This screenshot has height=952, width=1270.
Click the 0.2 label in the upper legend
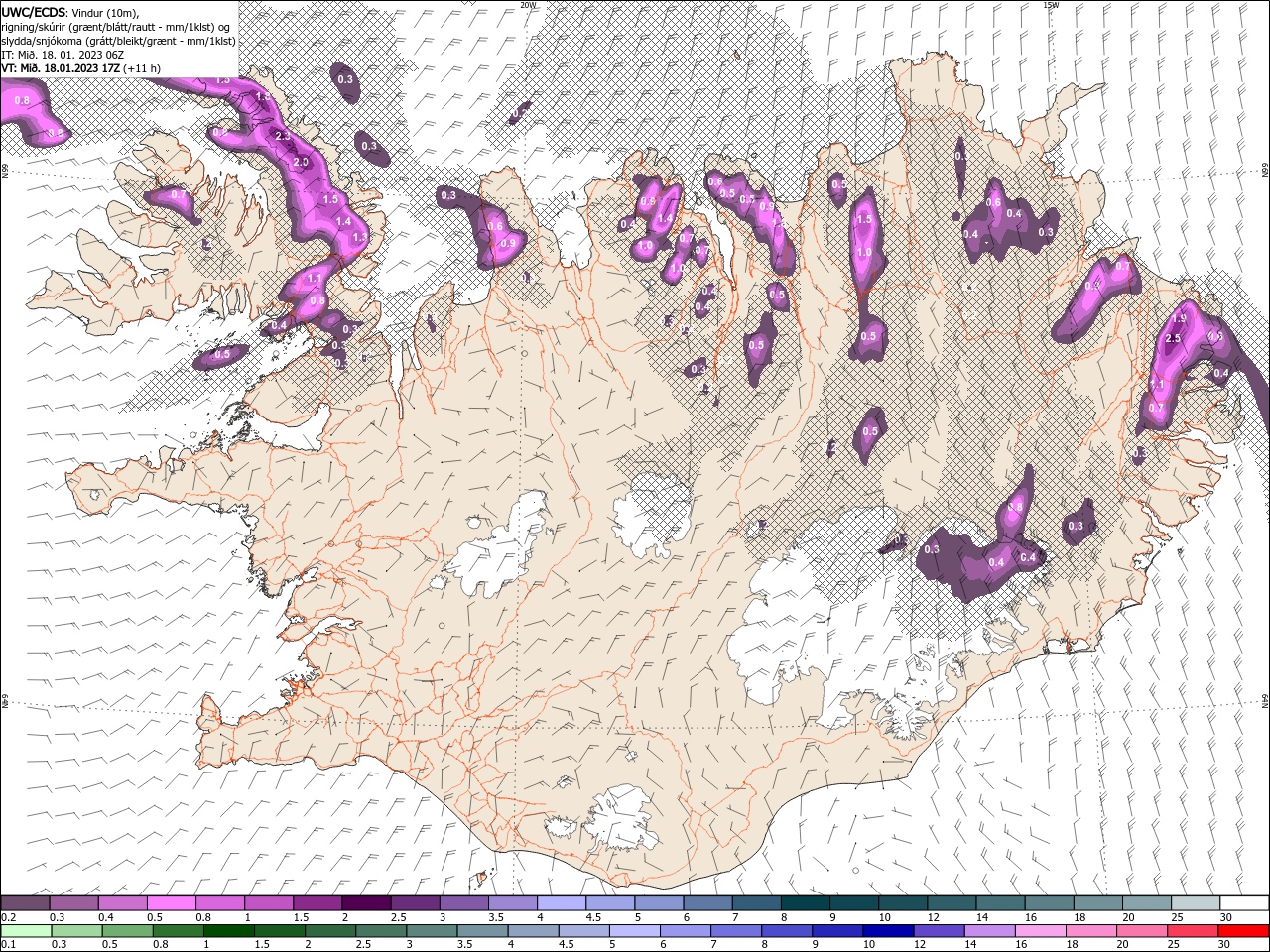[x=9, y=917]
